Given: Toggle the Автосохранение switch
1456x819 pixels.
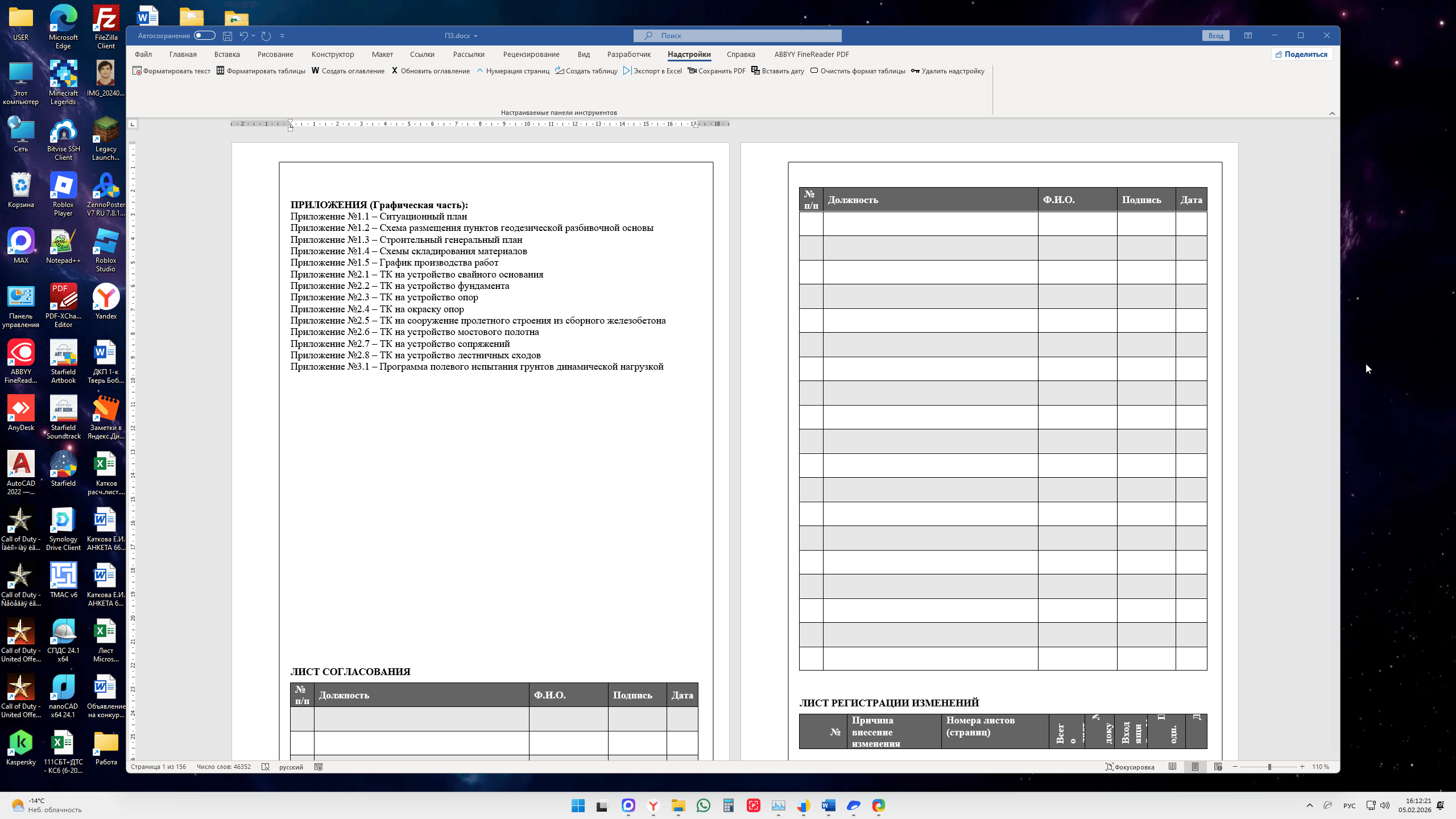Looking at the screenshot, I should [204, 36].
